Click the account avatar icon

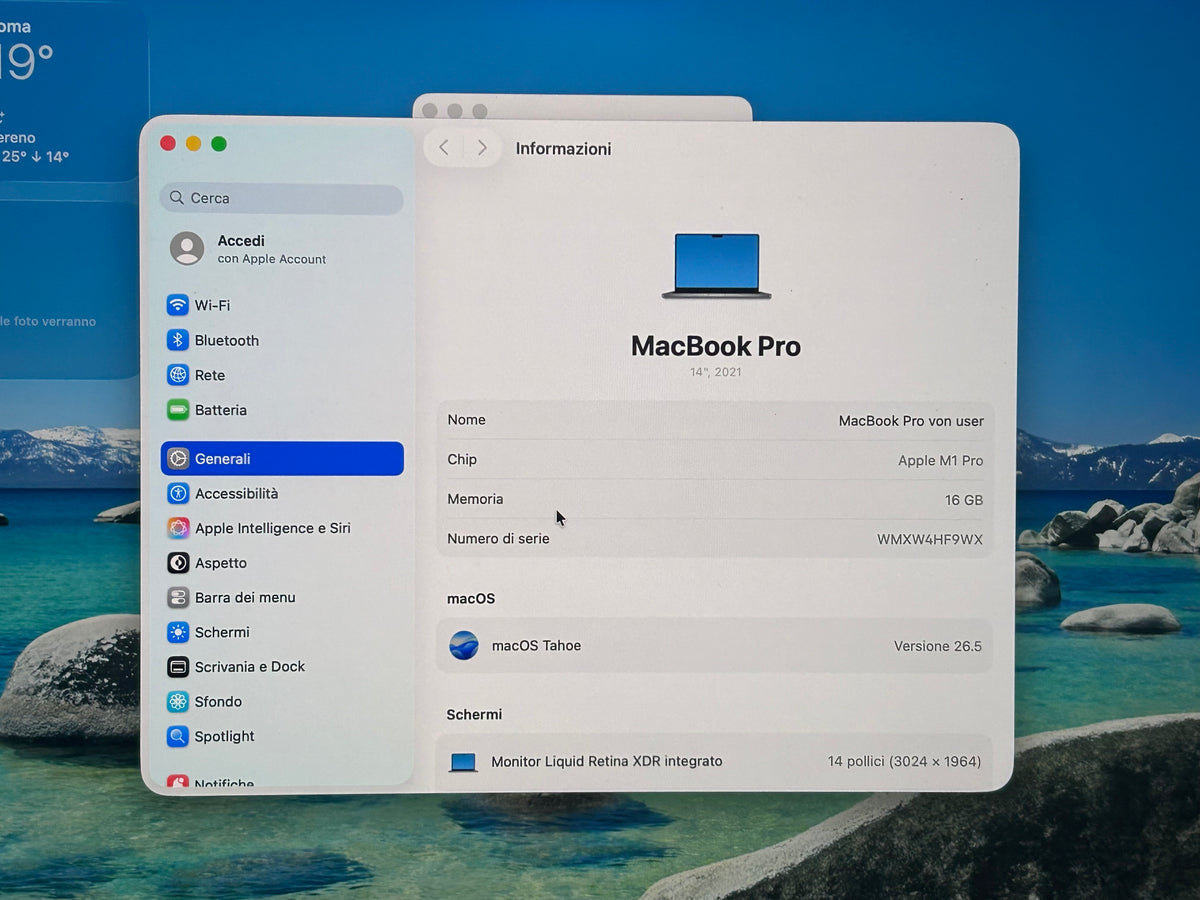pyautogui.click(x=187, y=248)
